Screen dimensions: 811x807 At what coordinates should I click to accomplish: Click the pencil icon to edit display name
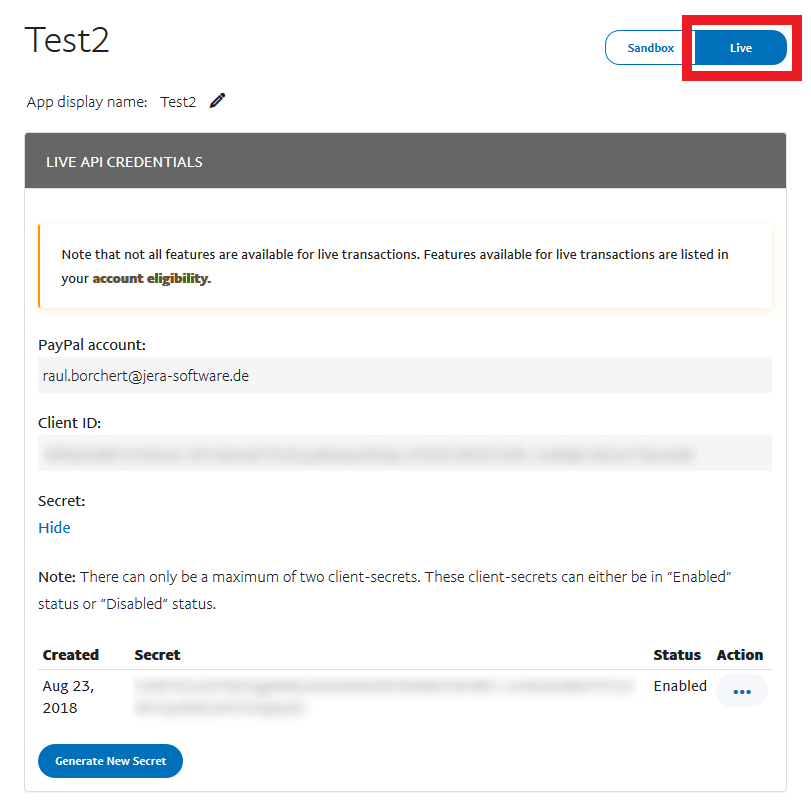218,101
